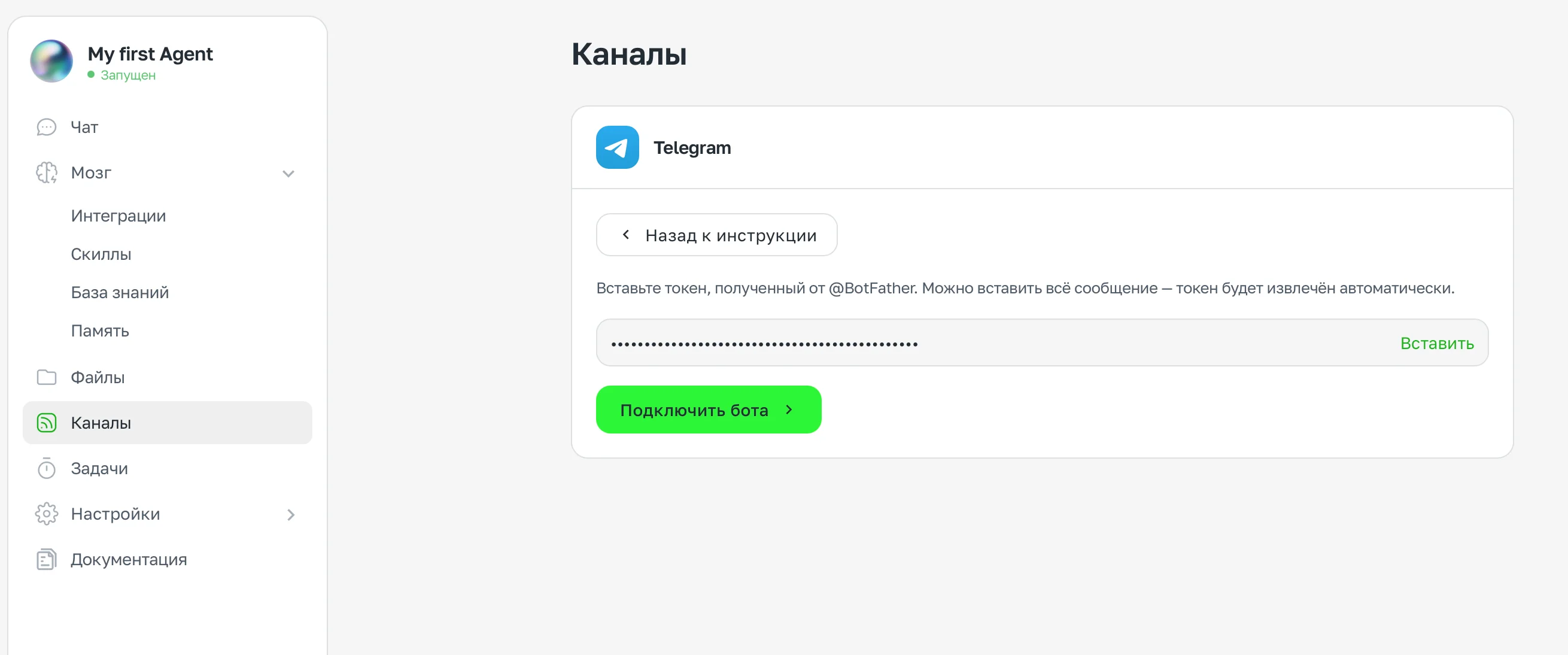1568x655 pixels.
Task: Select Каналы in the sidebar
Action: click(x=168, y=423)
